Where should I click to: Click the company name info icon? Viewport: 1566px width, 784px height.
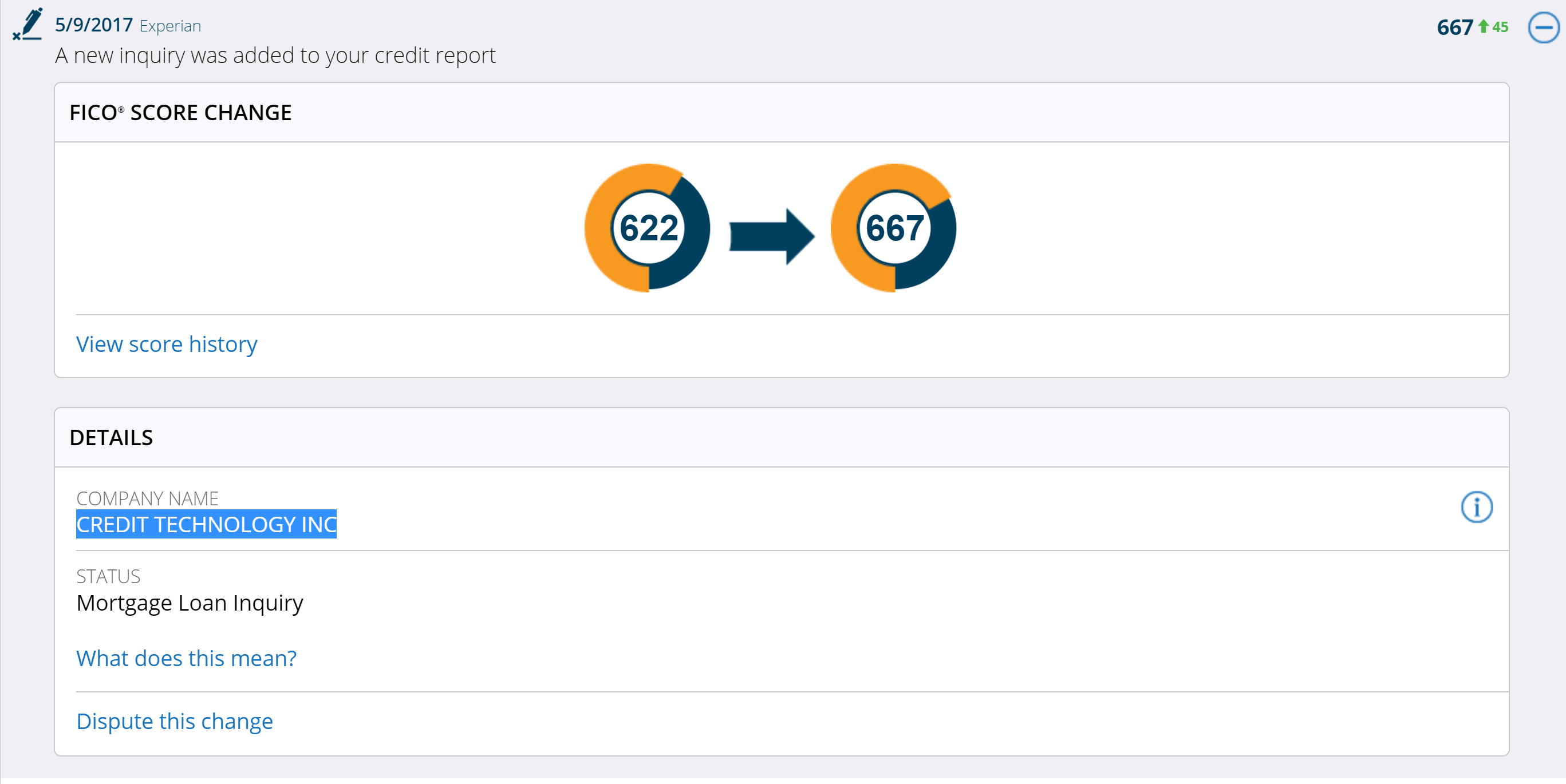(x=1476, y=507)
